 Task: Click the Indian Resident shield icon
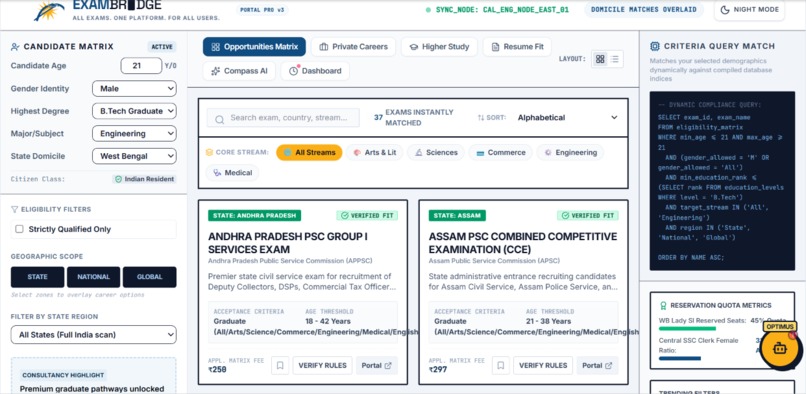[119, 180]
